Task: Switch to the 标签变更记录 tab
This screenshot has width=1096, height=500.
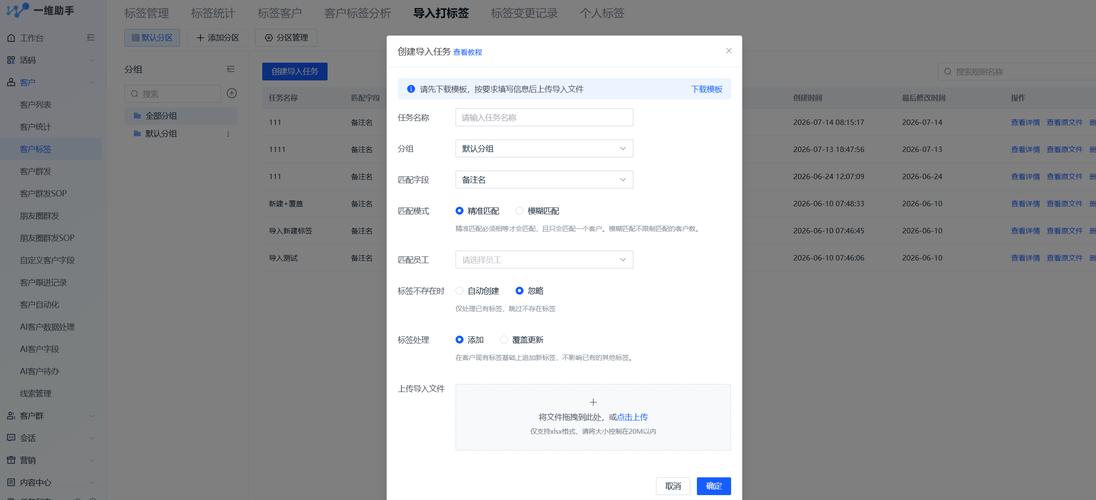Action: (x=524, y=13)
